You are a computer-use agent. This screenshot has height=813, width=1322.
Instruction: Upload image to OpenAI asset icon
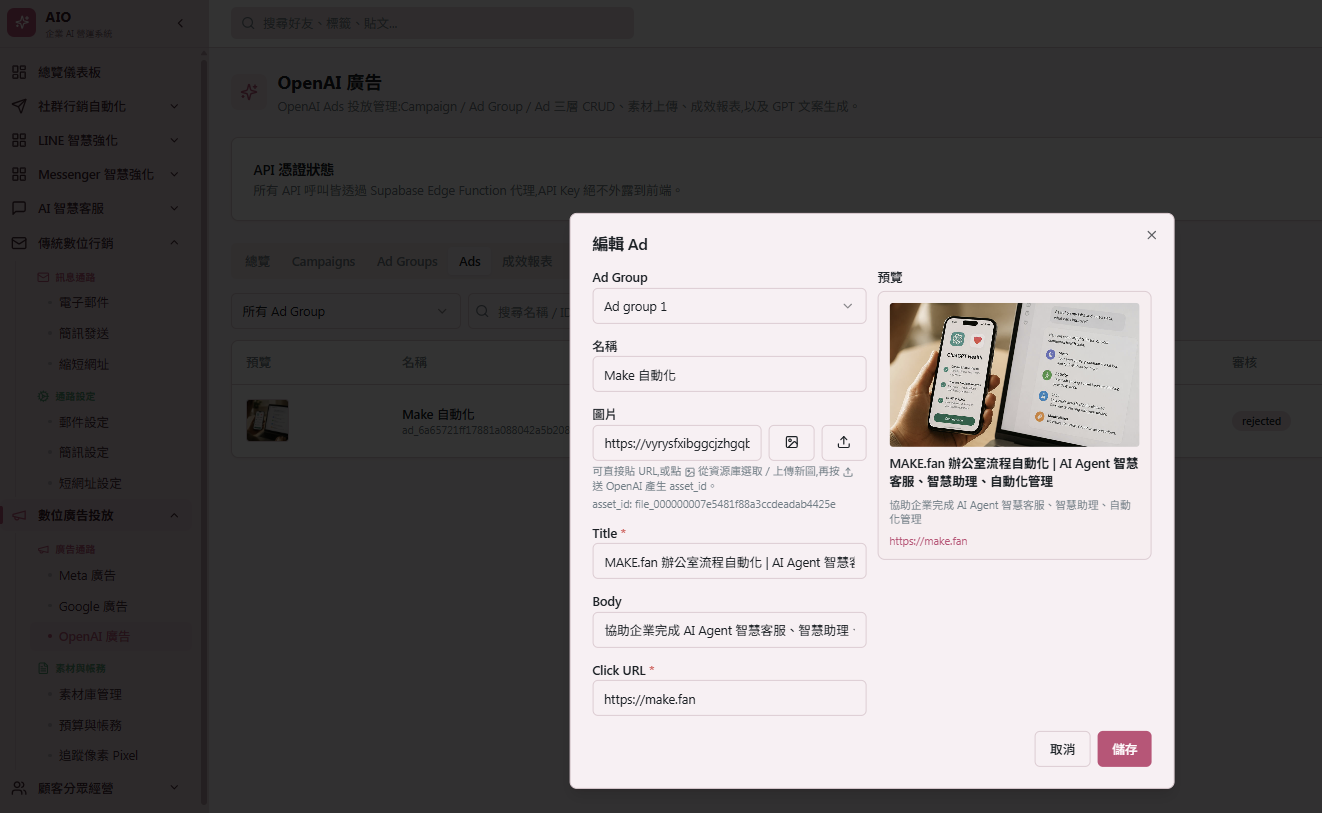tap(844, 442)
